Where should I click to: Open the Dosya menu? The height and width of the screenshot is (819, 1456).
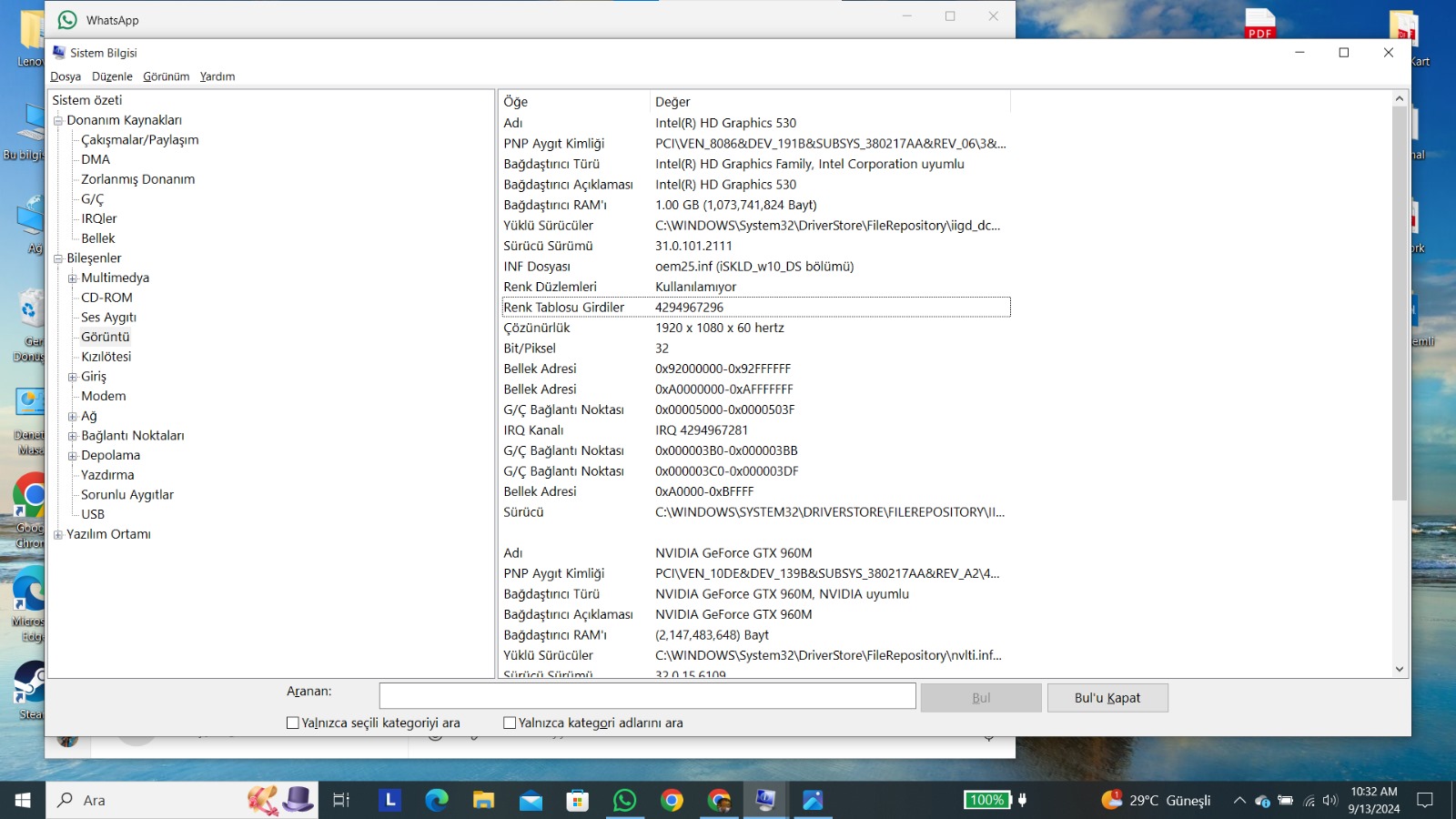coord(66,76)
